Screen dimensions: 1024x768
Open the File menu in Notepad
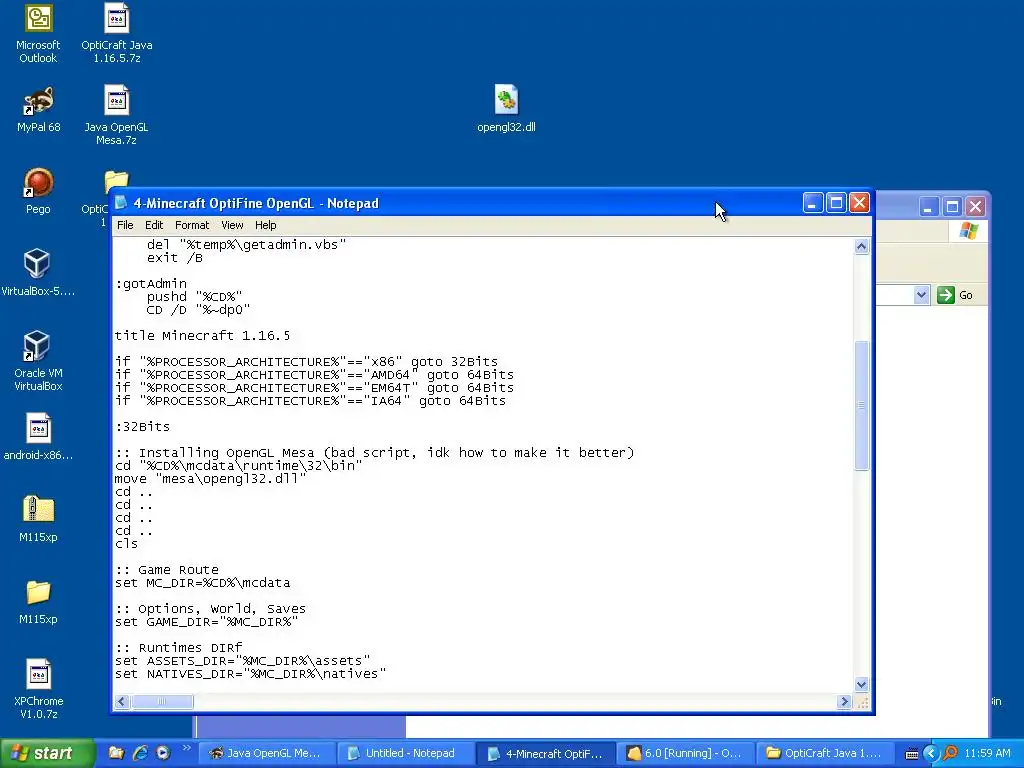(125, 225)
